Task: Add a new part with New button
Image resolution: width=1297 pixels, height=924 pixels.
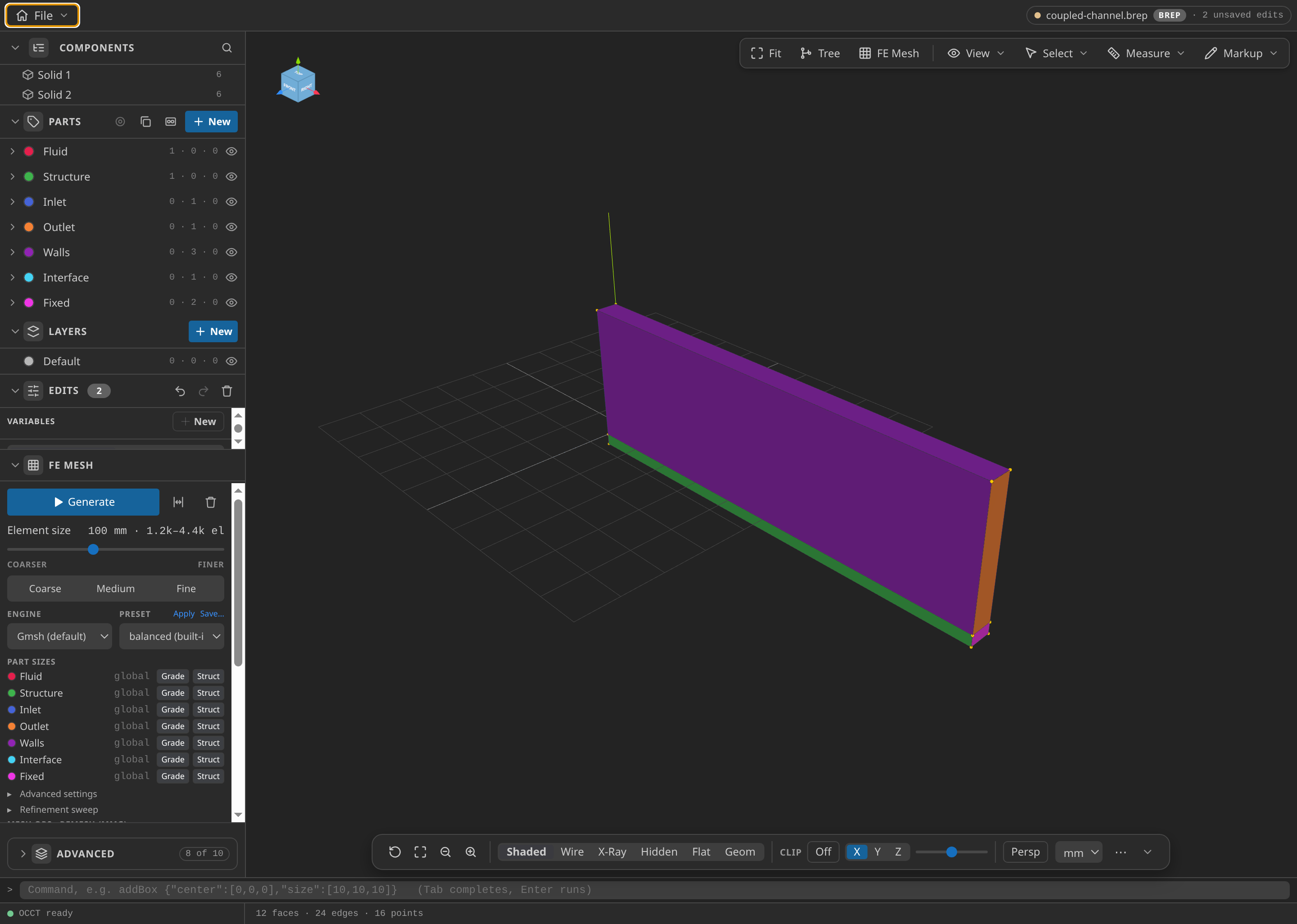Action: (x=212, y=122)
